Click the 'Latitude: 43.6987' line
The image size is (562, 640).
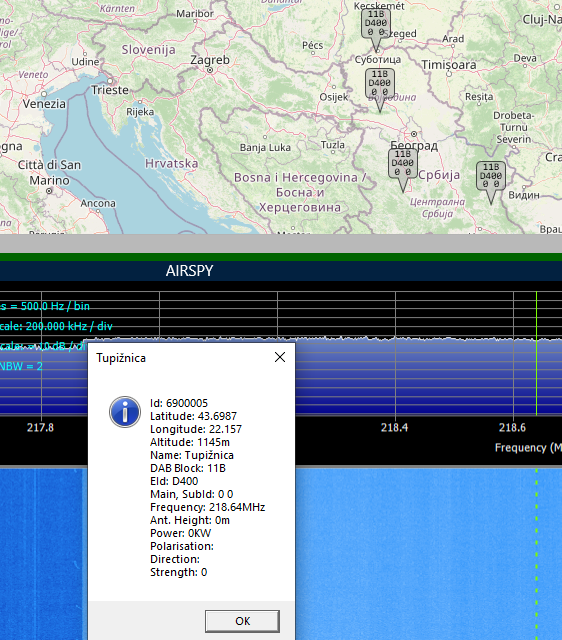(x=193, y=416)
